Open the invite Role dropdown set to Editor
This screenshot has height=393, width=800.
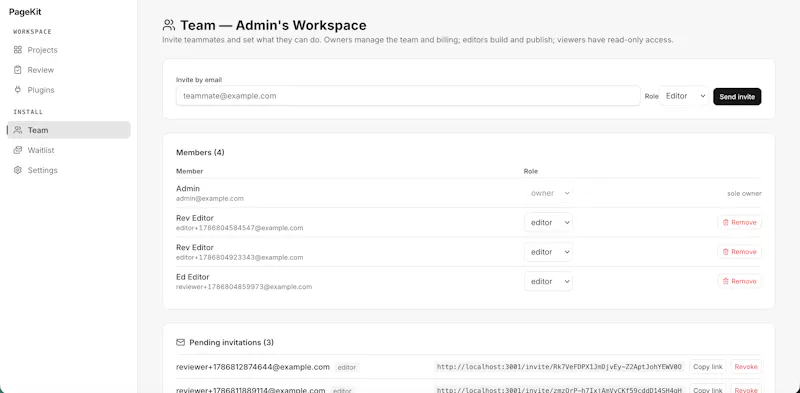684,96
